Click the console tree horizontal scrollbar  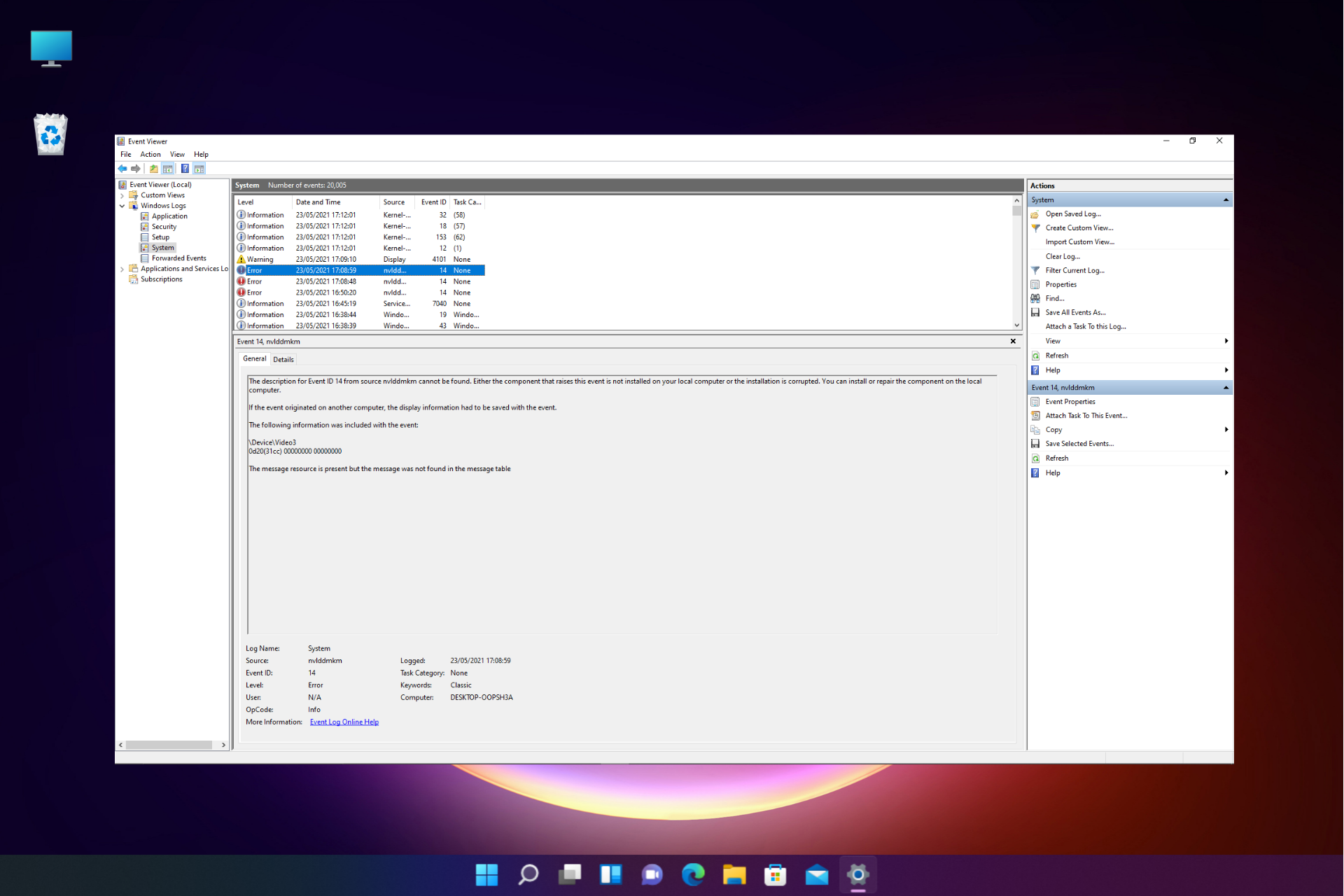(169, 745)
